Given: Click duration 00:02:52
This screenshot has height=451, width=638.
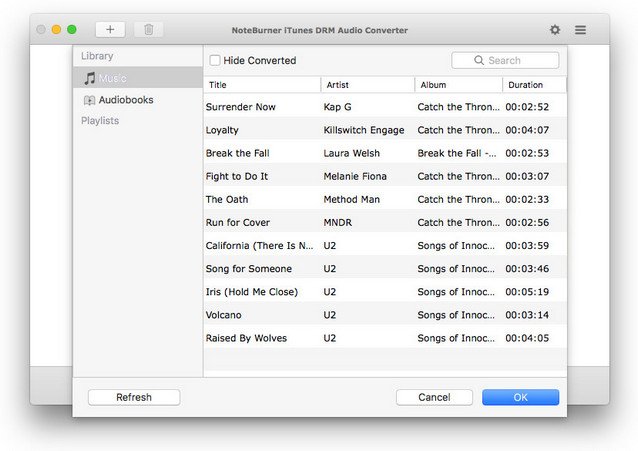Looking at the screenshot, I should click(x=527, y=107).
